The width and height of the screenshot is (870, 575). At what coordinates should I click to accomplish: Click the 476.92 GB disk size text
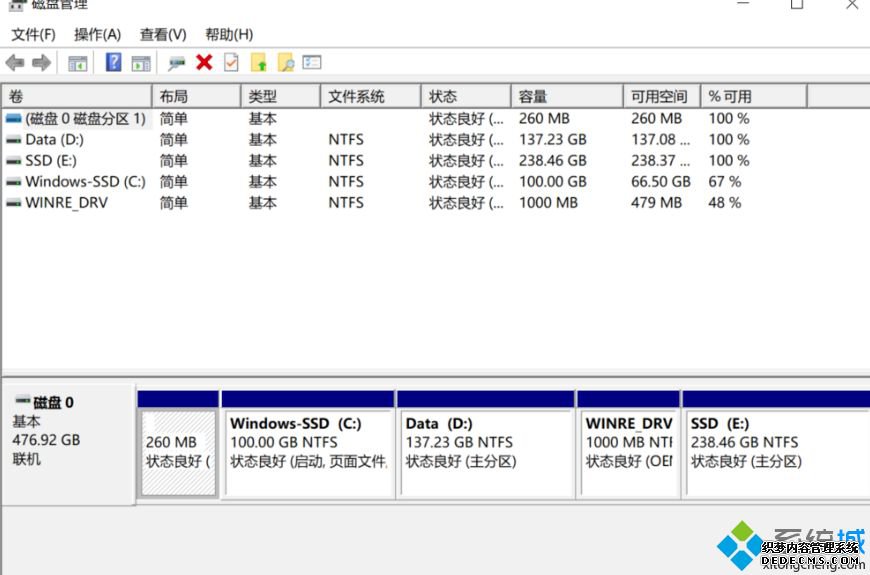click(x=46, y=440)
